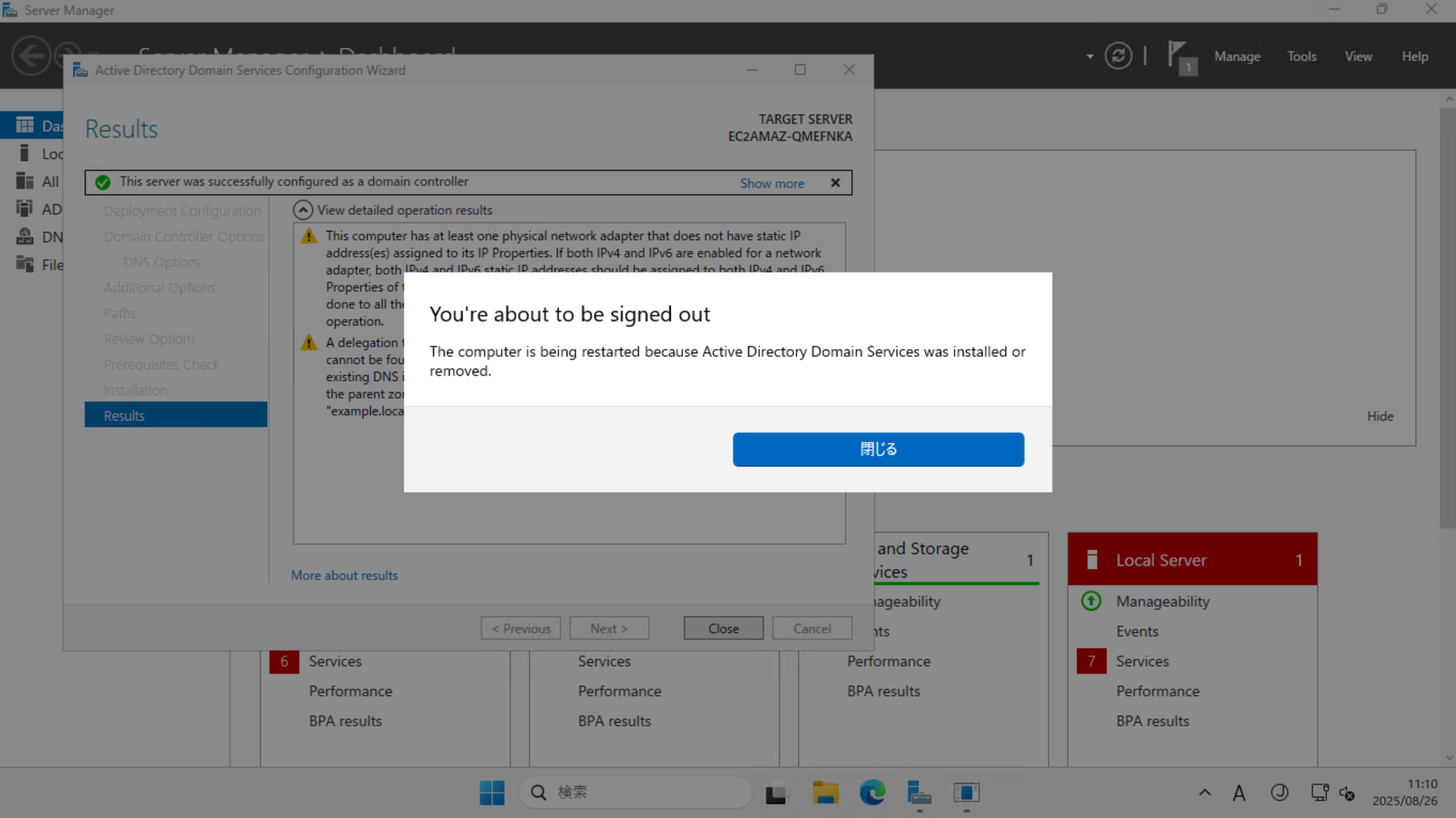This screenshot has width=1456, height=818.
Task: Show hidden tray icons chevron
Action: coord(1204,792)
